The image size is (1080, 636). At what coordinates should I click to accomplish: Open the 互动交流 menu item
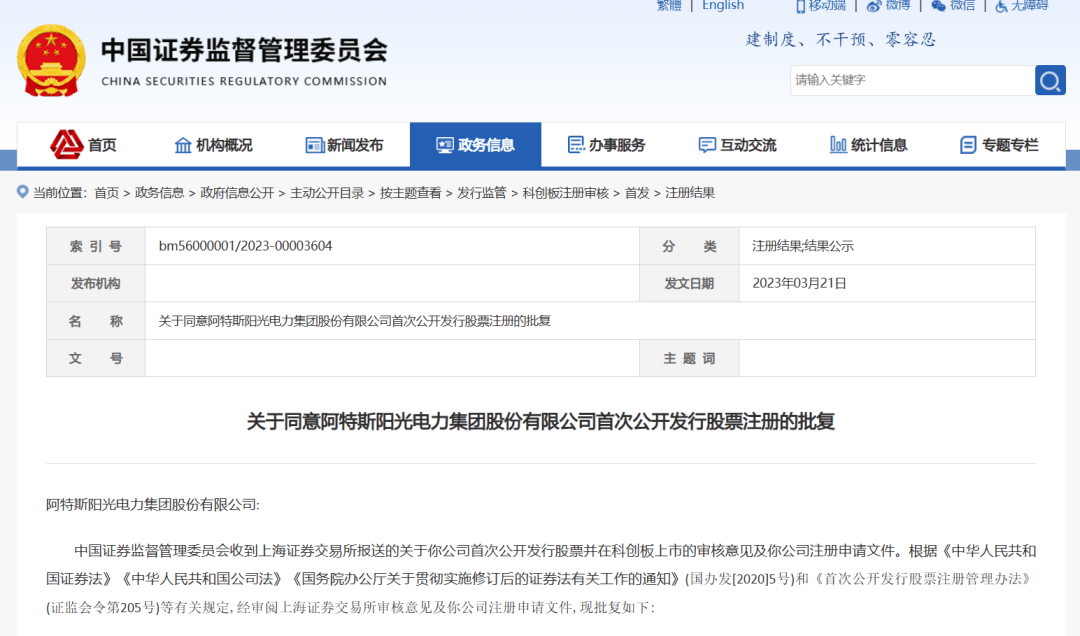(737, 145)
